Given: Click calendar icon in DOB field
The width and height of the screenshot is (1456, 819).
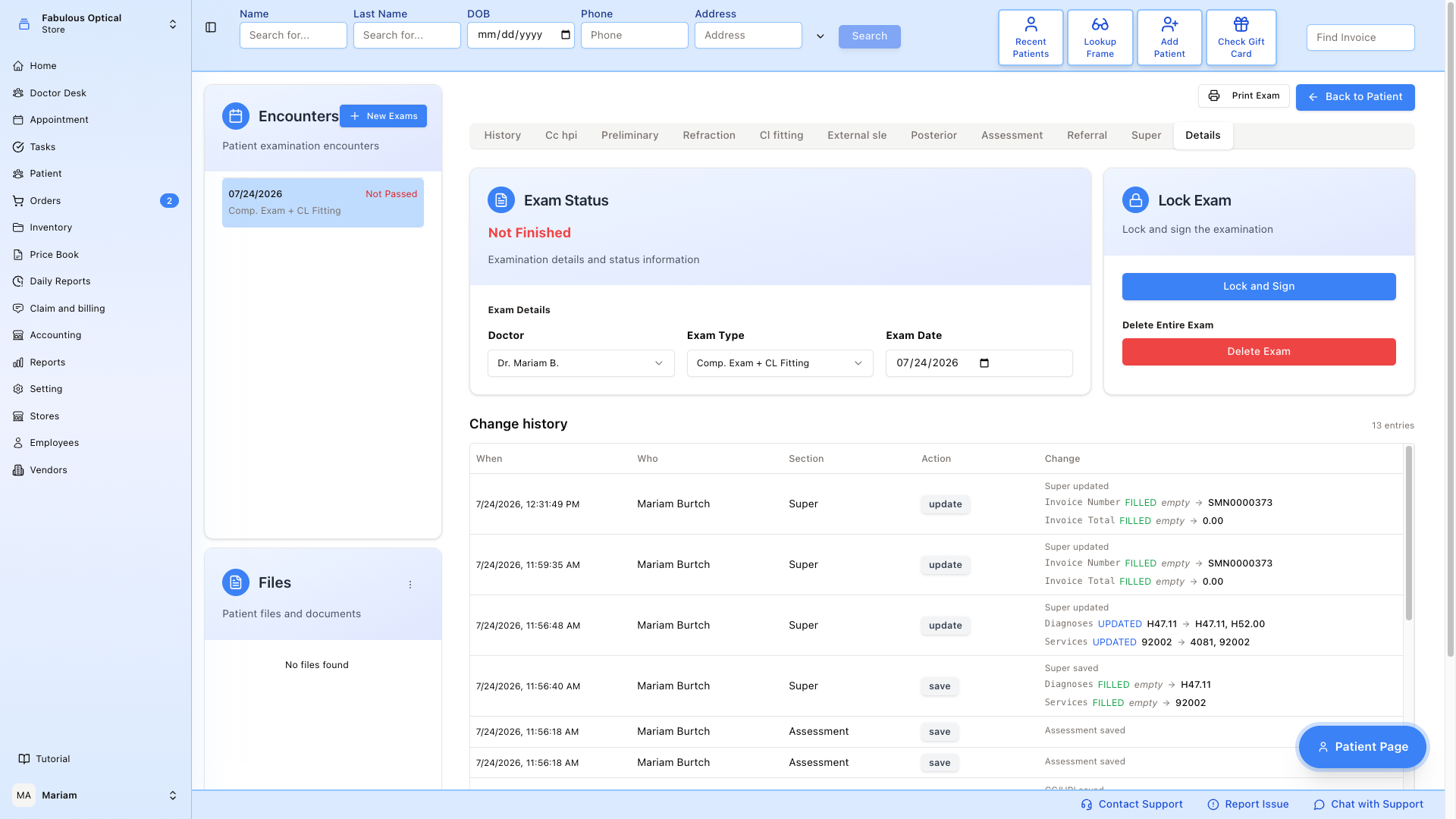Looking at the screenshot, I should pyautogui.click(x=566, y=35).
